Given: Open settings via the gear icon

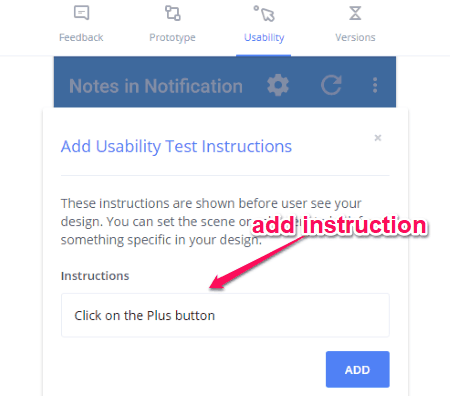Looking at the screenshot, I should [278, 85].
